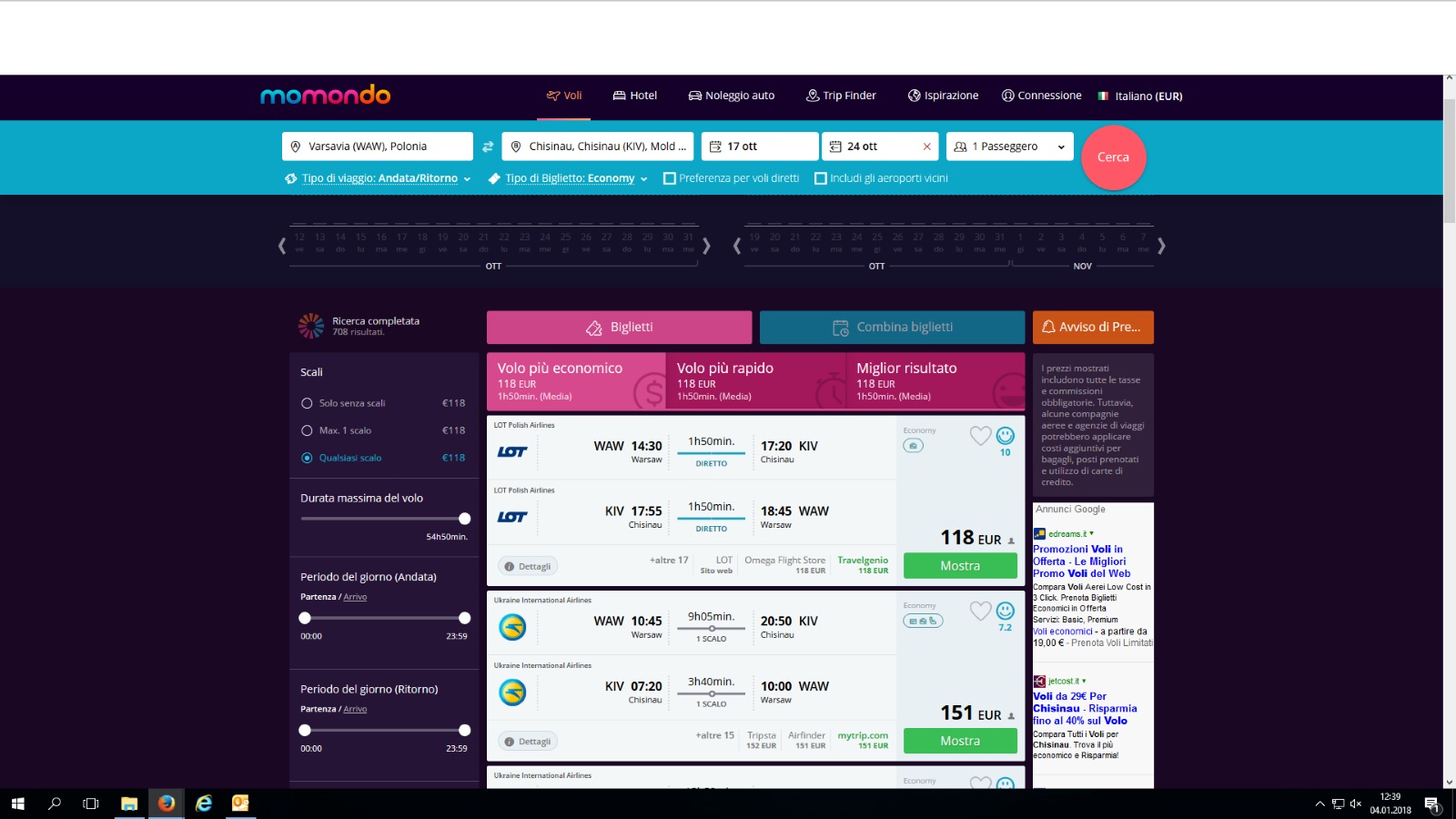Open File Explorer from taskbar

point(129,804)
